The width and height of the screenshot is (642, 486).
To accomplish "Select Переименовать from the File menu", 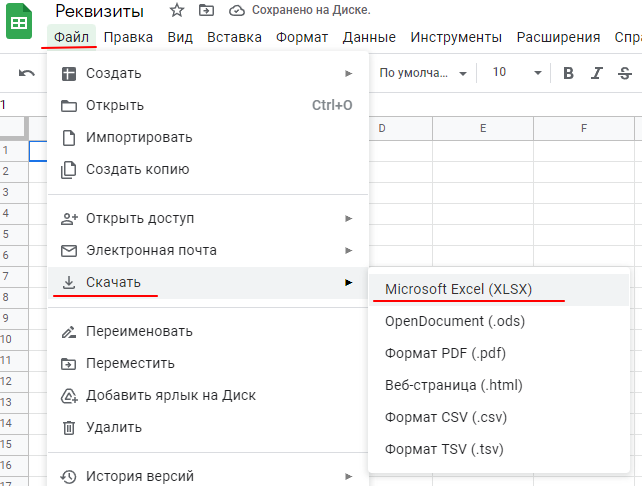I will (x=208, y=331).
